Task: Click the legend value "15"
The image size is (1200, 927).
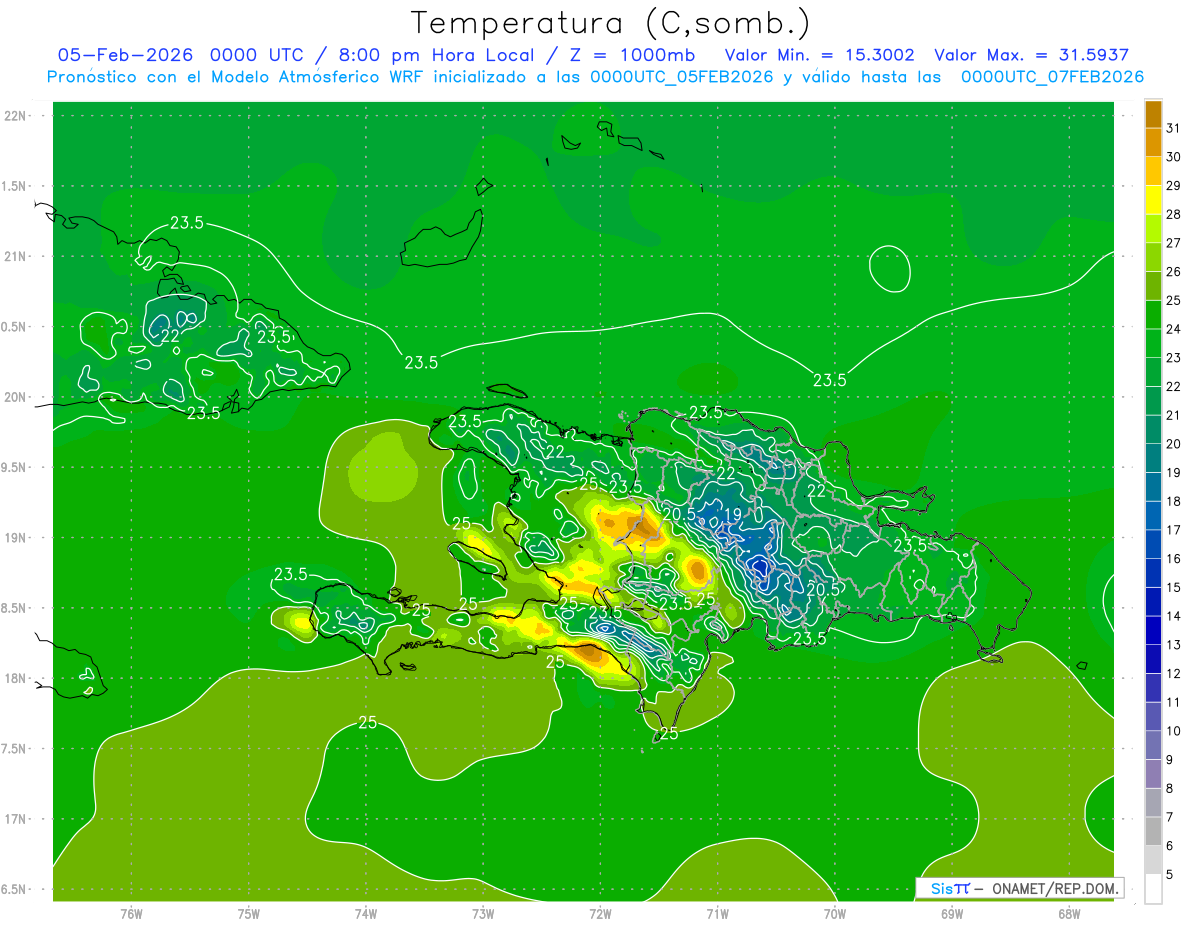Action: 1173,588
